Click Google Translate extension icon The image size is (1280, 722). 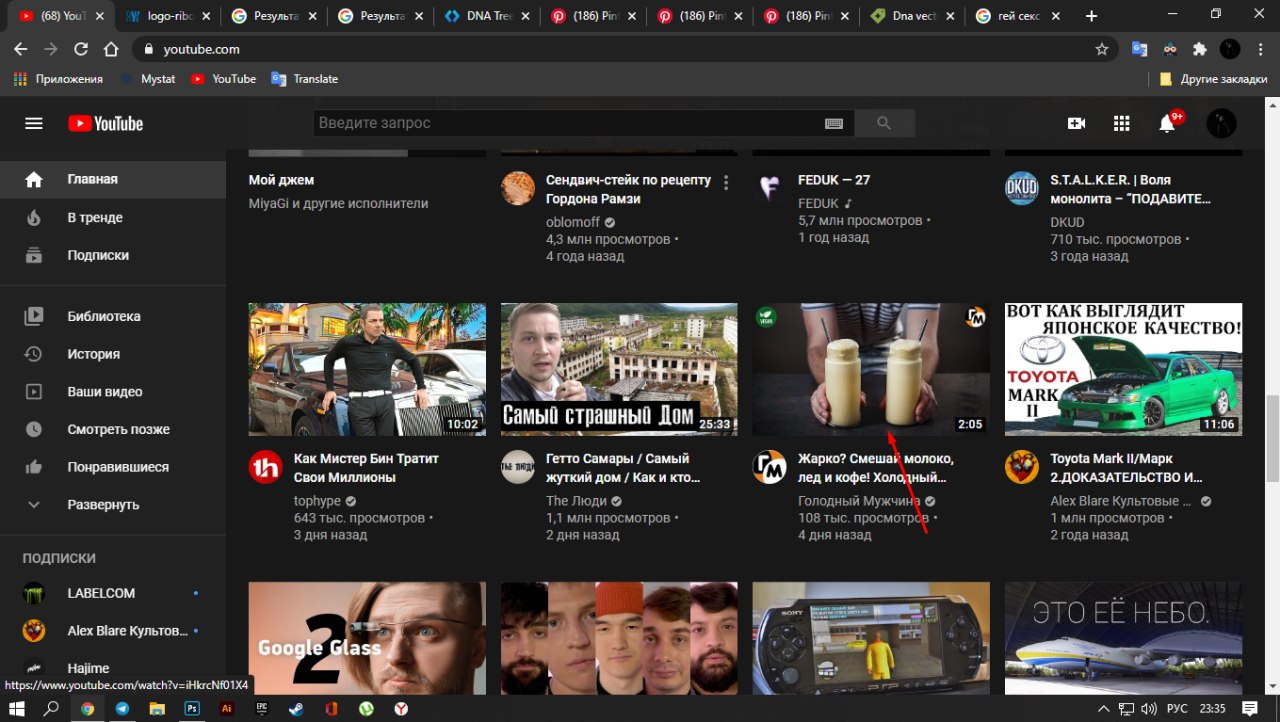1139,49
